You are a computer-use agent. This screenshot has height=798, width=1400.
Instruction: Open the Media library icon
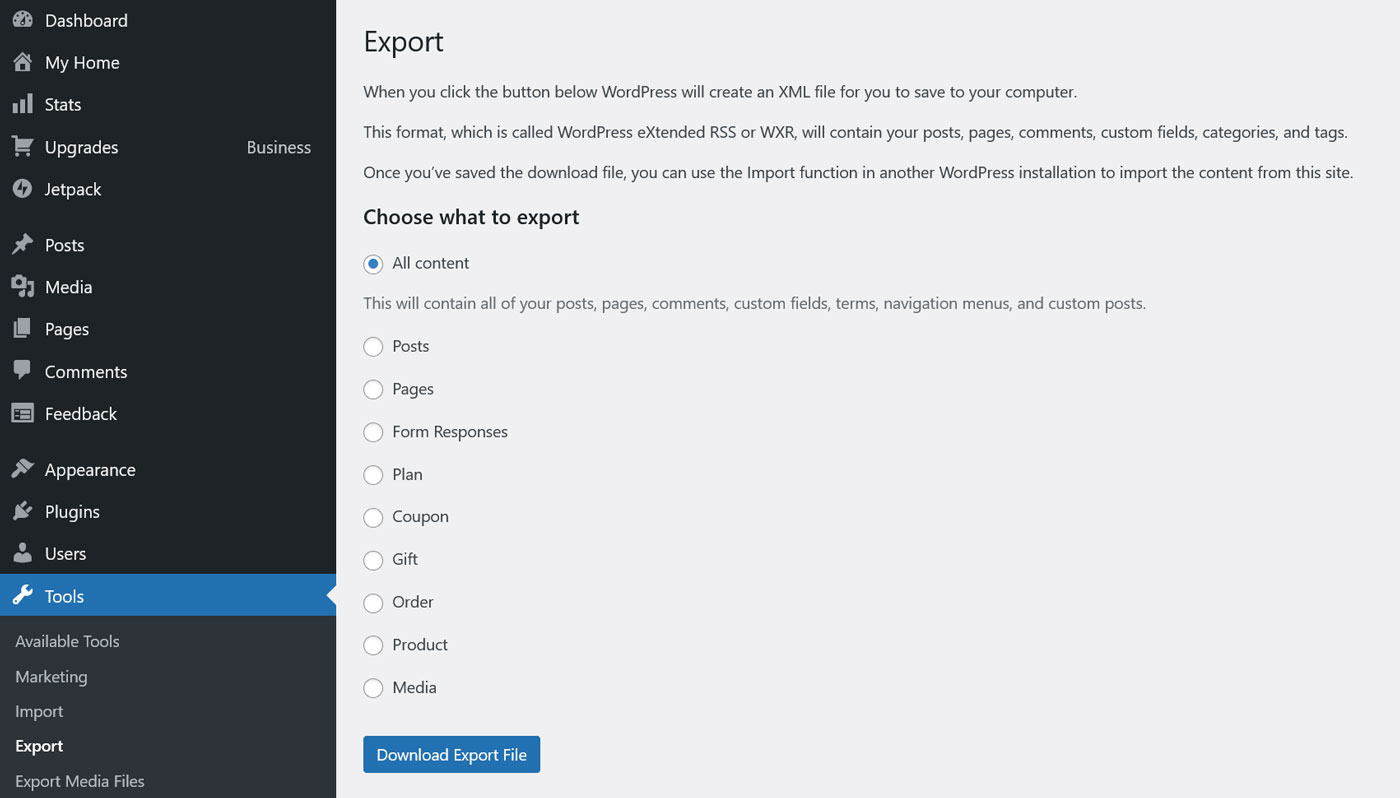[x=21, y=287]
